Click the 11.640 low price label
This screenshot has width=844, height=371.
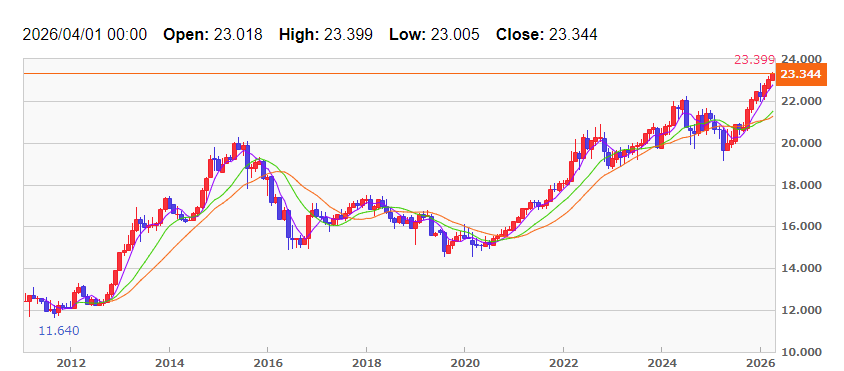[x=59, y=331]
